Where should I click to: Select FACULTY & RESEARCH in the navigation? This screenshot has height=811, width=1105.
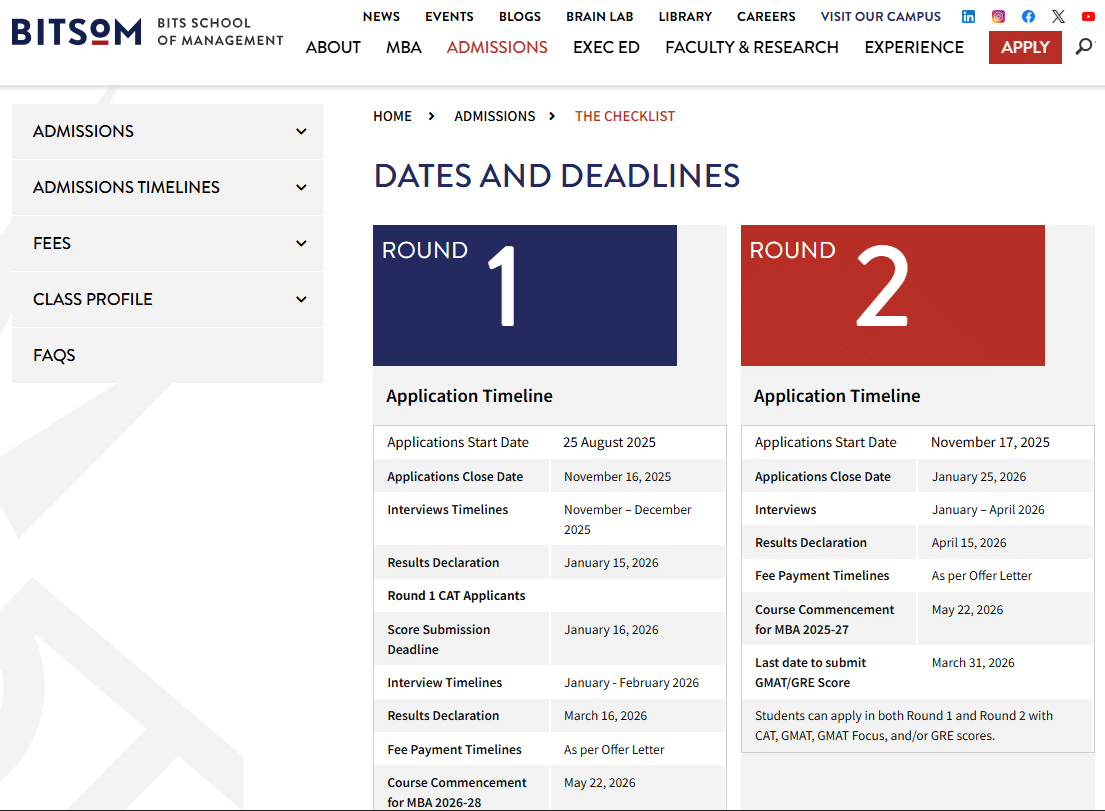click(751, 47)
